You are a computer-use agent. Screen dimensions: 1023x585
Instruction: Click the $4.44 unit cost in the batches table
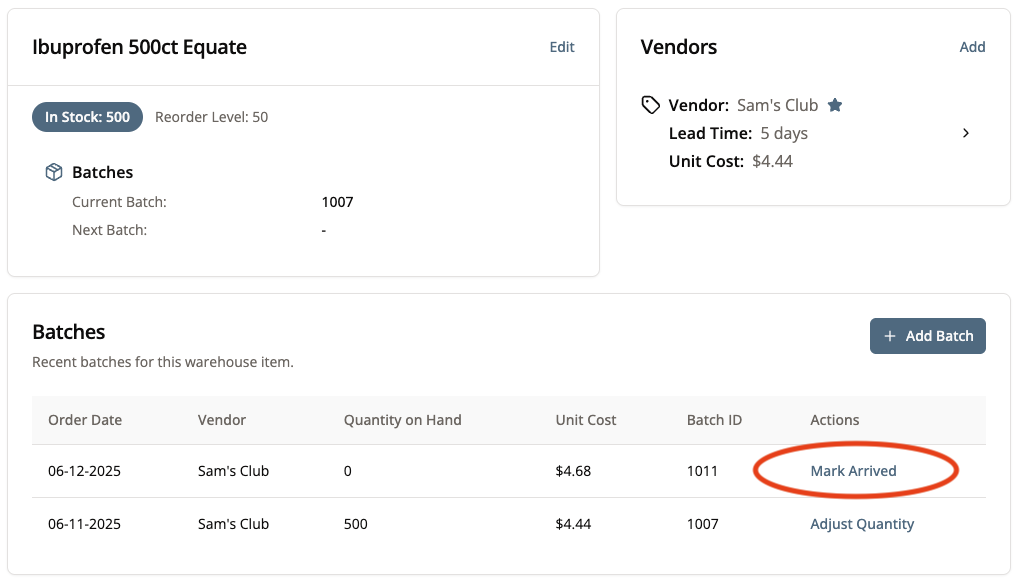click(572, 524)
